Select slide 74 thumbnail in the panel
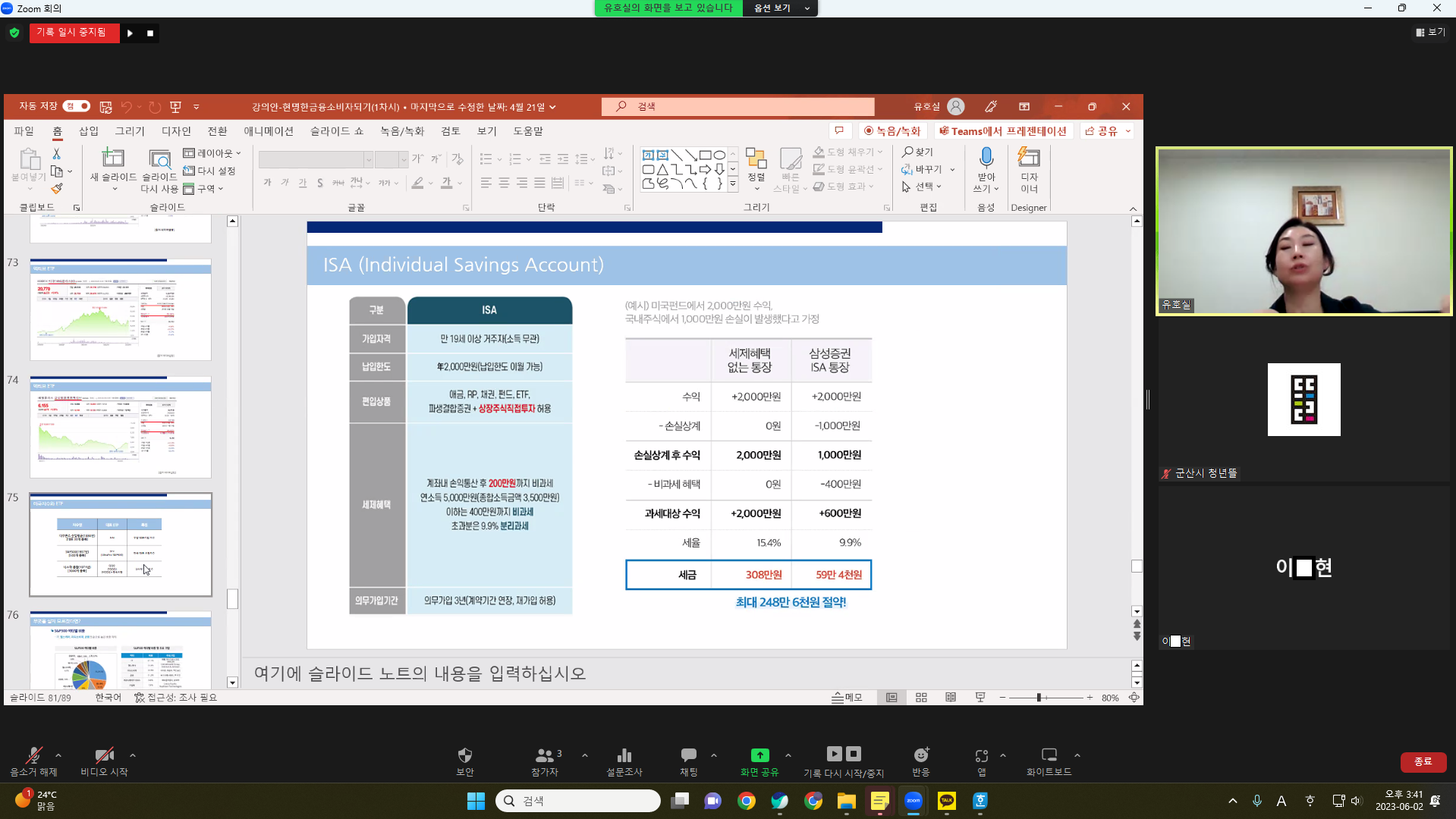 [x=121, y=427]
